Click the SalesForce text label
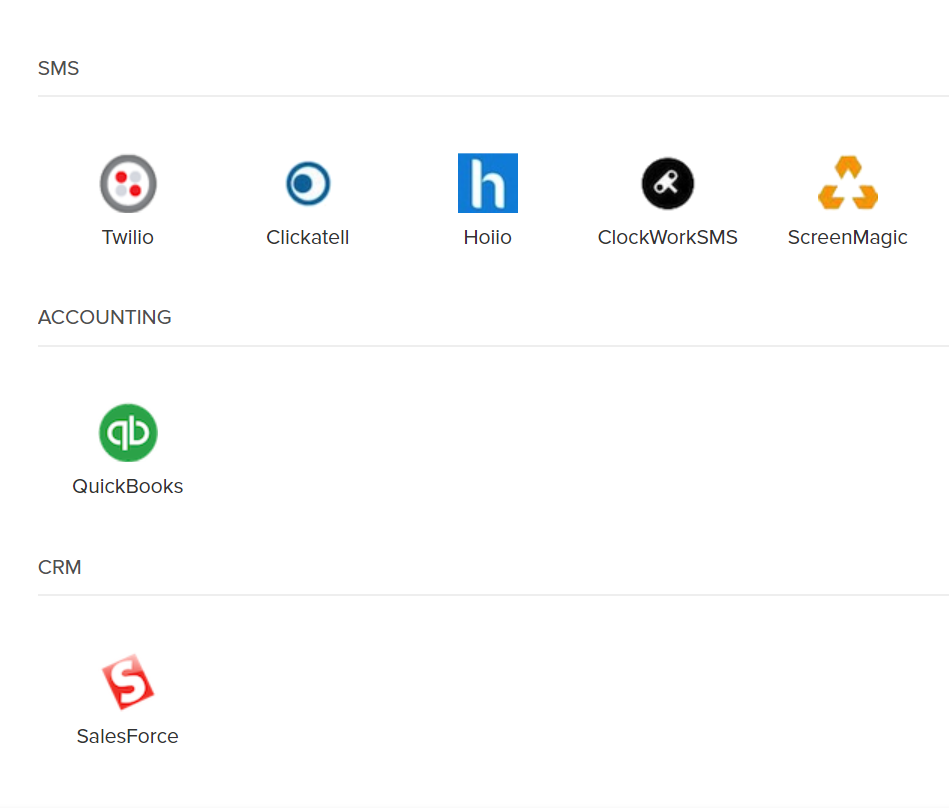The height and width of the screenshot is (808, 949). [128, 737]
